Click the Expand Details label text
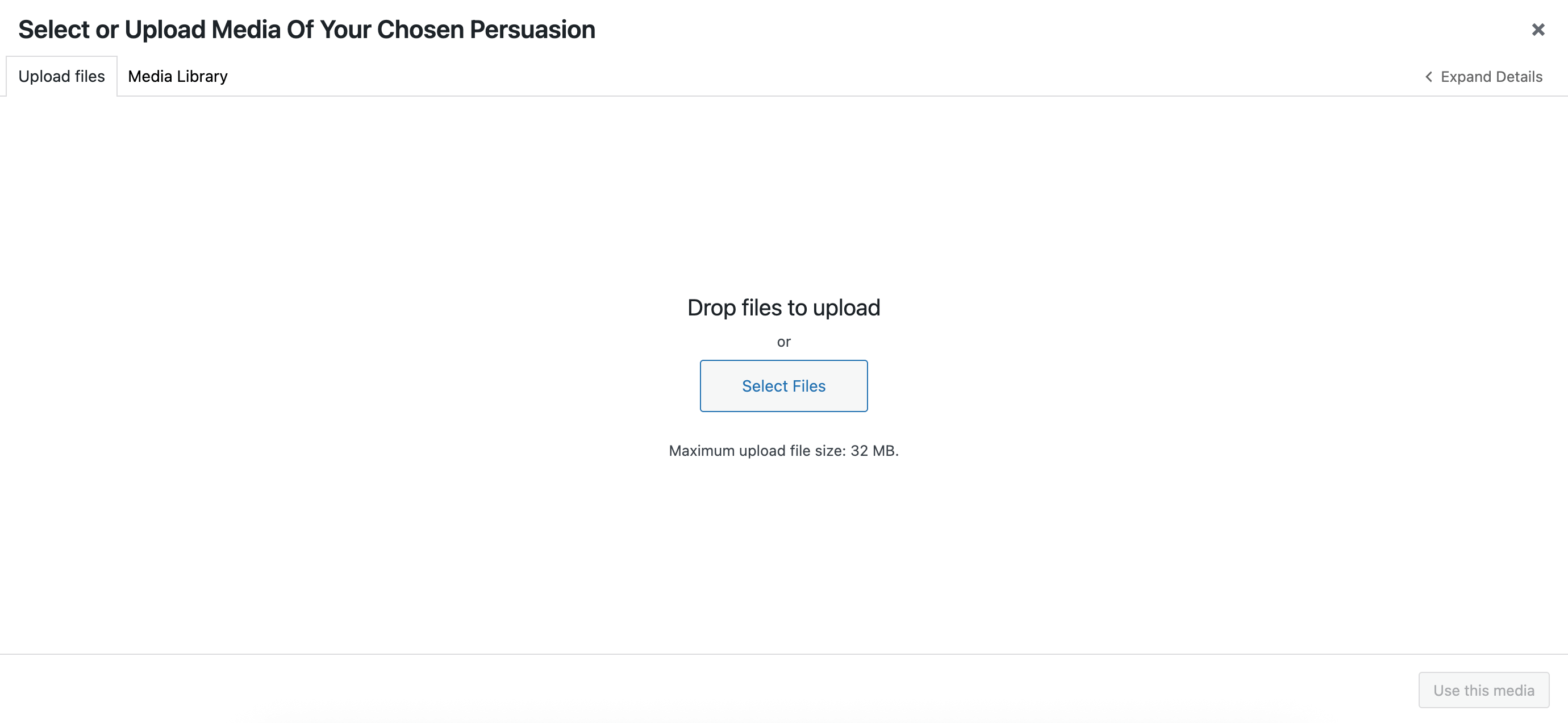 click(1491, 77)
